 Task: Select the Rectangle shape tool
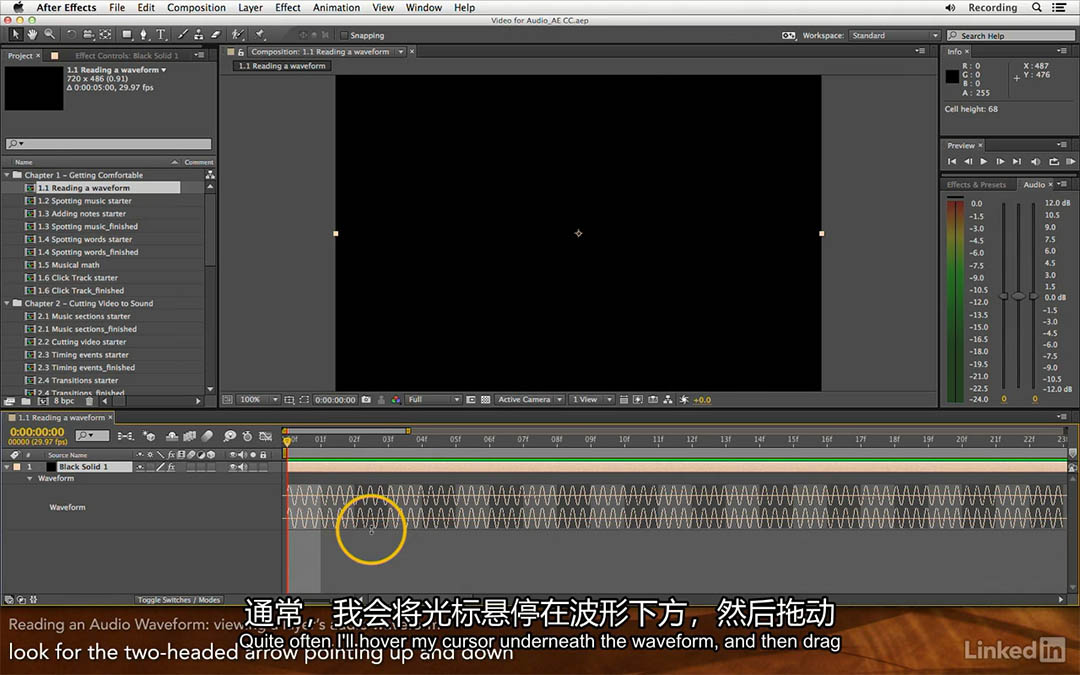127,34
